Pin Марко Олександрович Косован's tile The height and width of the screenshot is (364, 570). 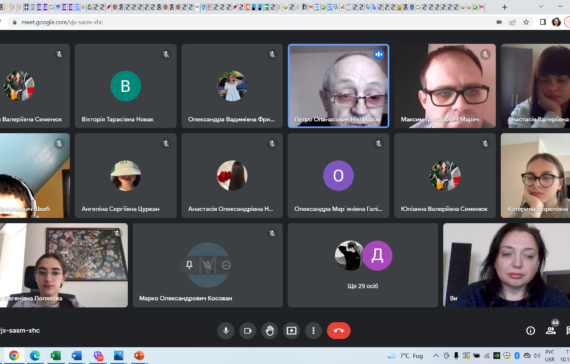tap(189, 265)
